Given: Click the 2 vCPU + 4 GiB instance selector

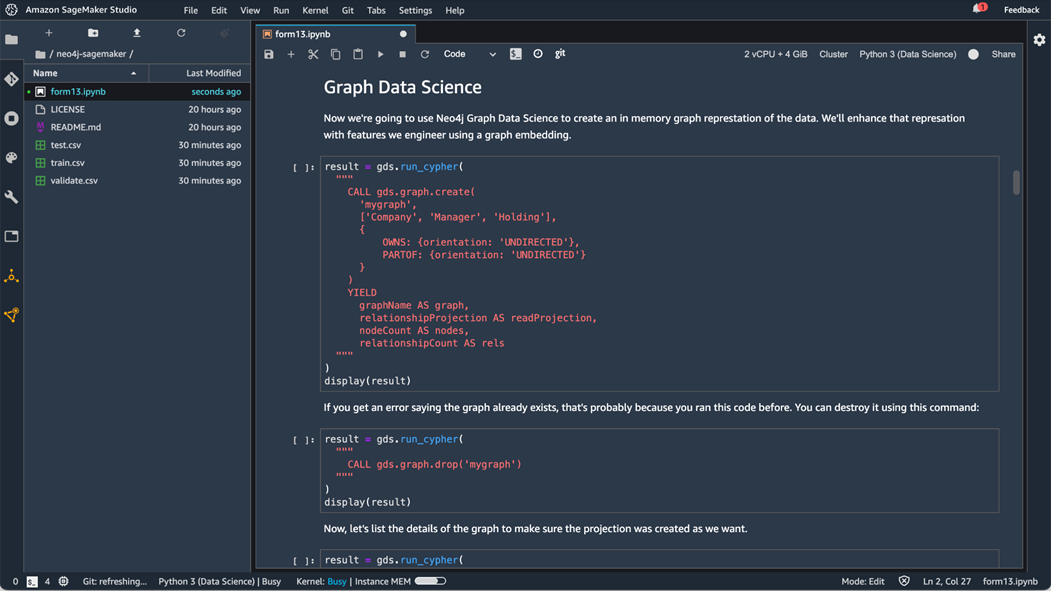Looking at the screenshot, I should (x=775, y=54).
